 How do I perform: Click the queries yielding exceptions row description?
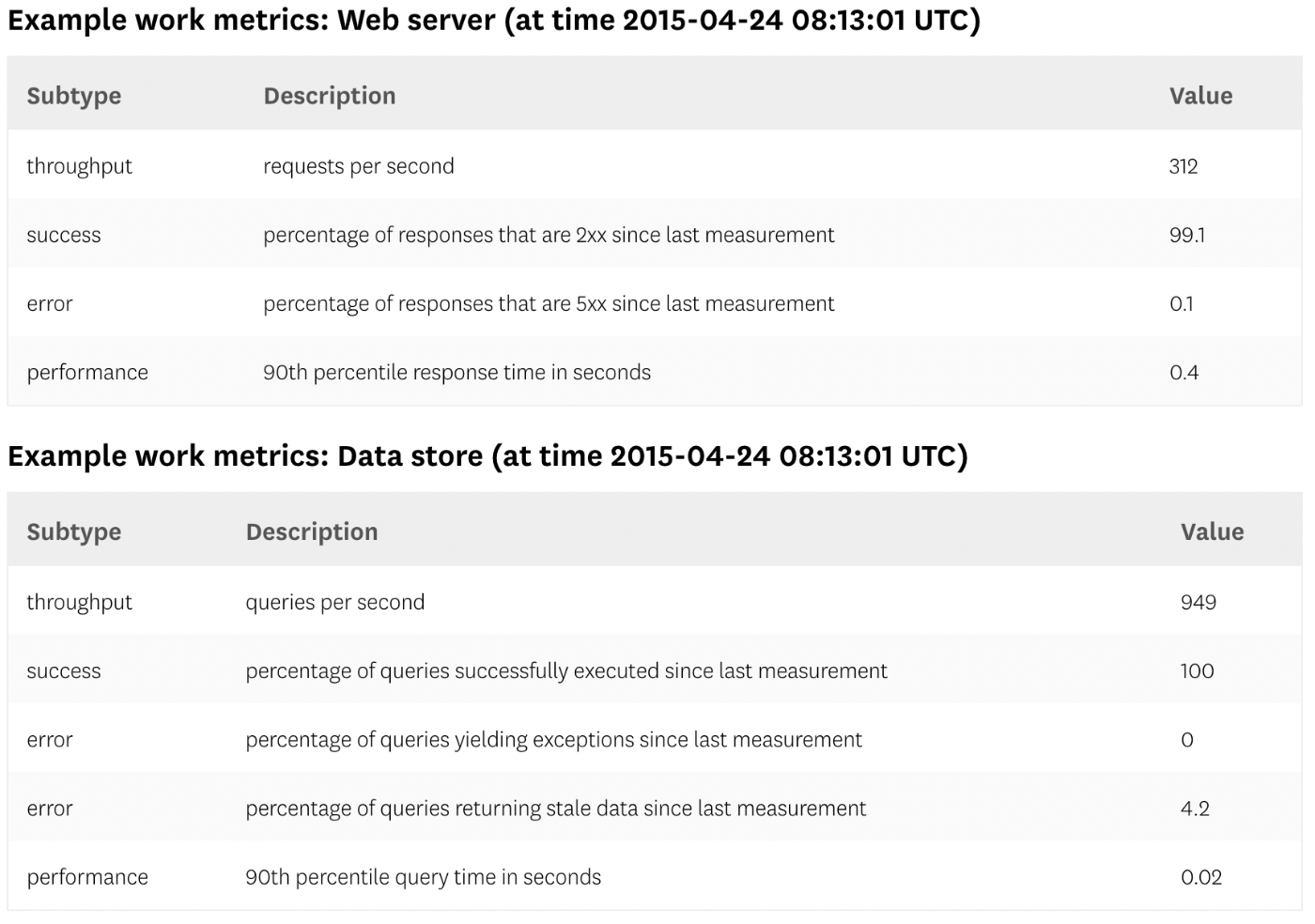553,739
